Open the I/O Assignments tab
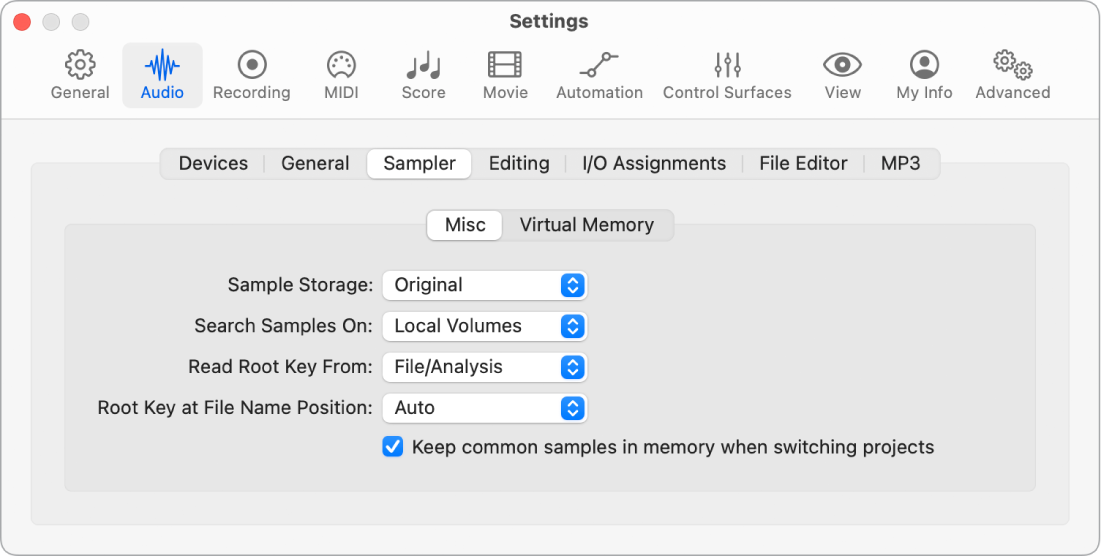 (x=654, y=164)
